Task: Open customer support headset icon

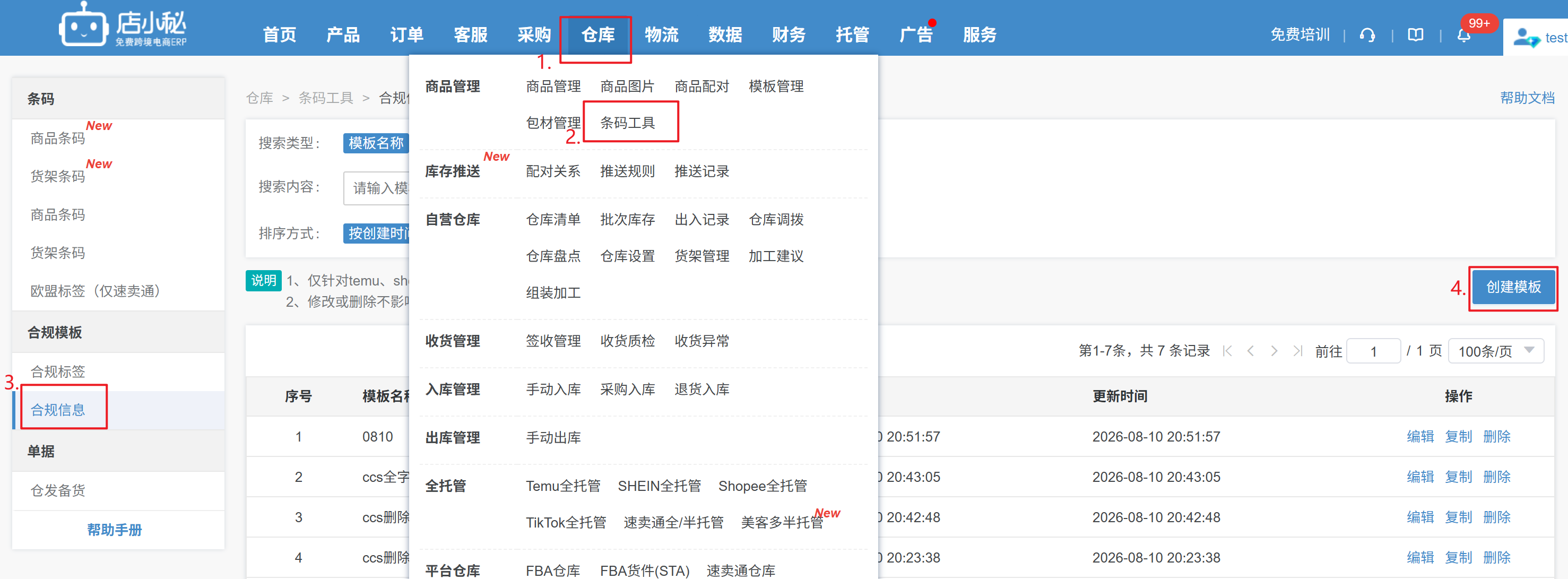Action: click(x=1367, y=36)
